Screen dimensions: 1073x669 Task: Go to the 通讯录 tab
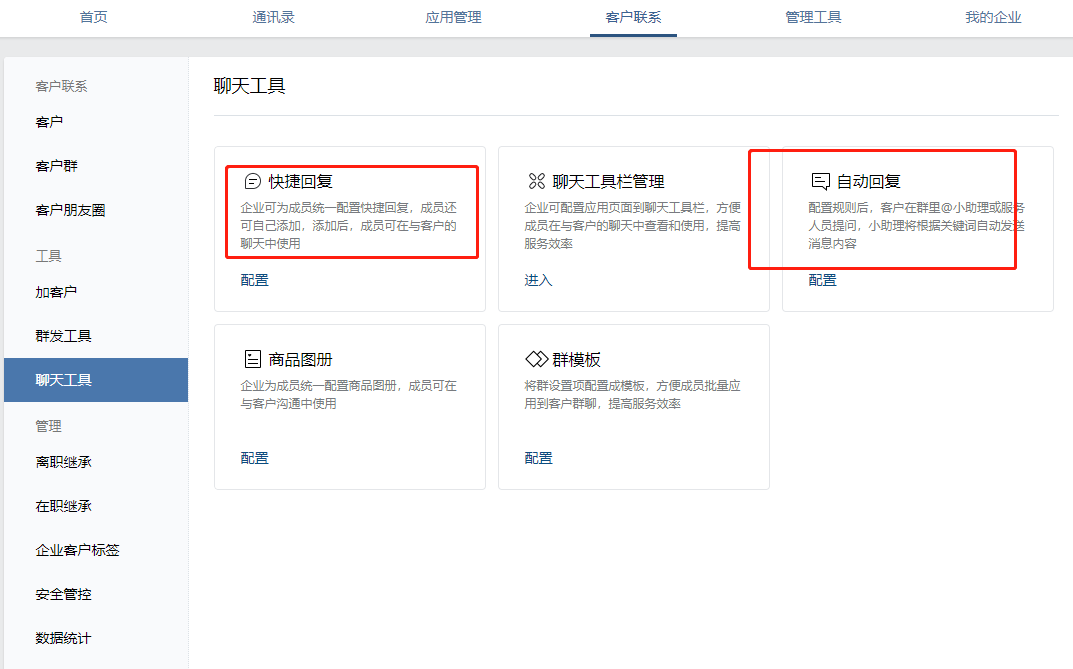click(274, 17)
